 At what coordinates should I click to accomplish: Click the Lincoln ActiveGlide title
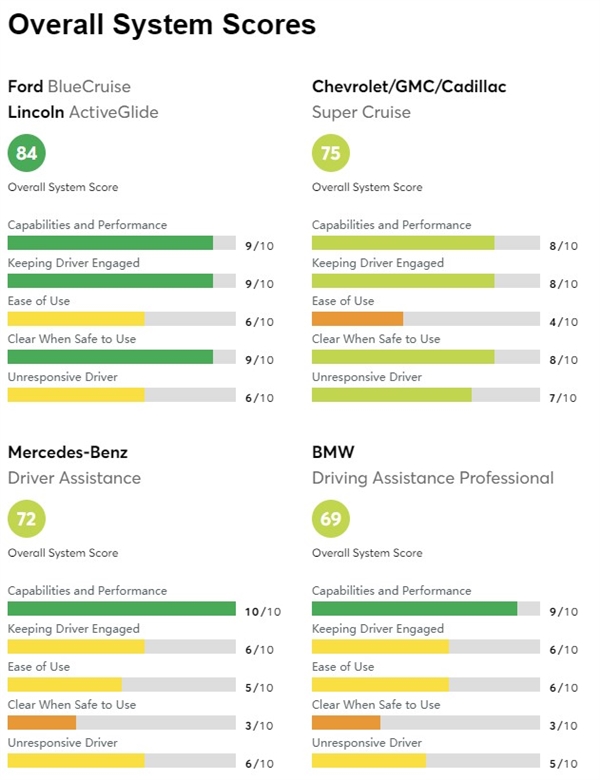(x=83, y=112)
